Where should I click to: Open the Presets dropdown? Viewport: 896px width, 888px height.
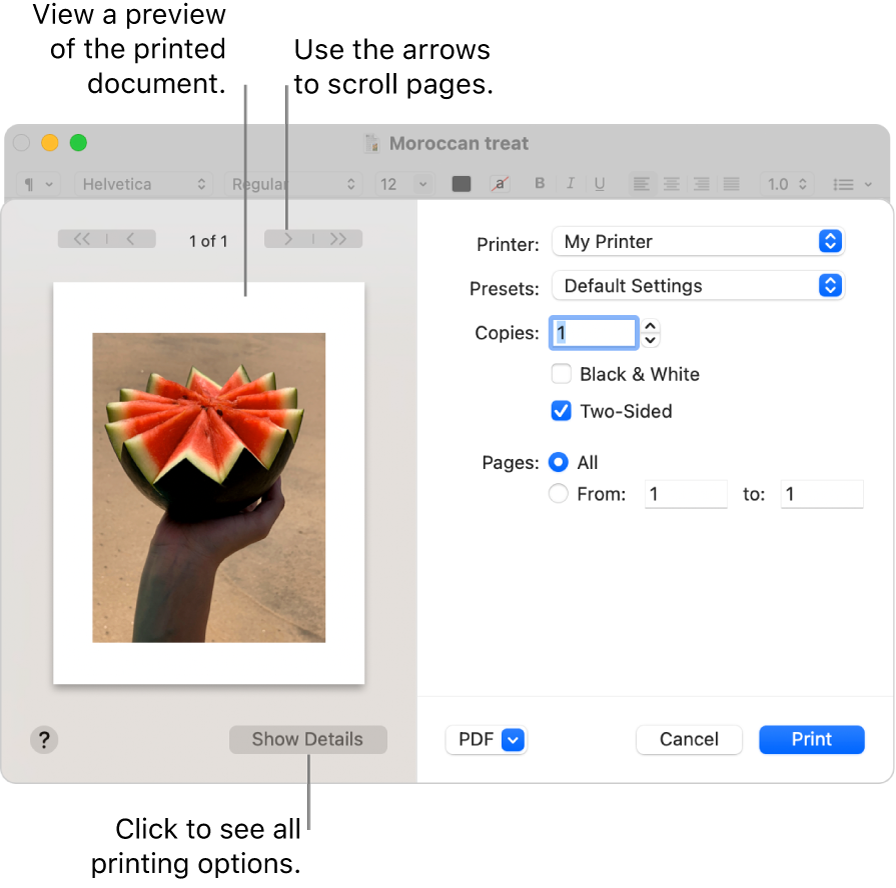tap(697, 286)
